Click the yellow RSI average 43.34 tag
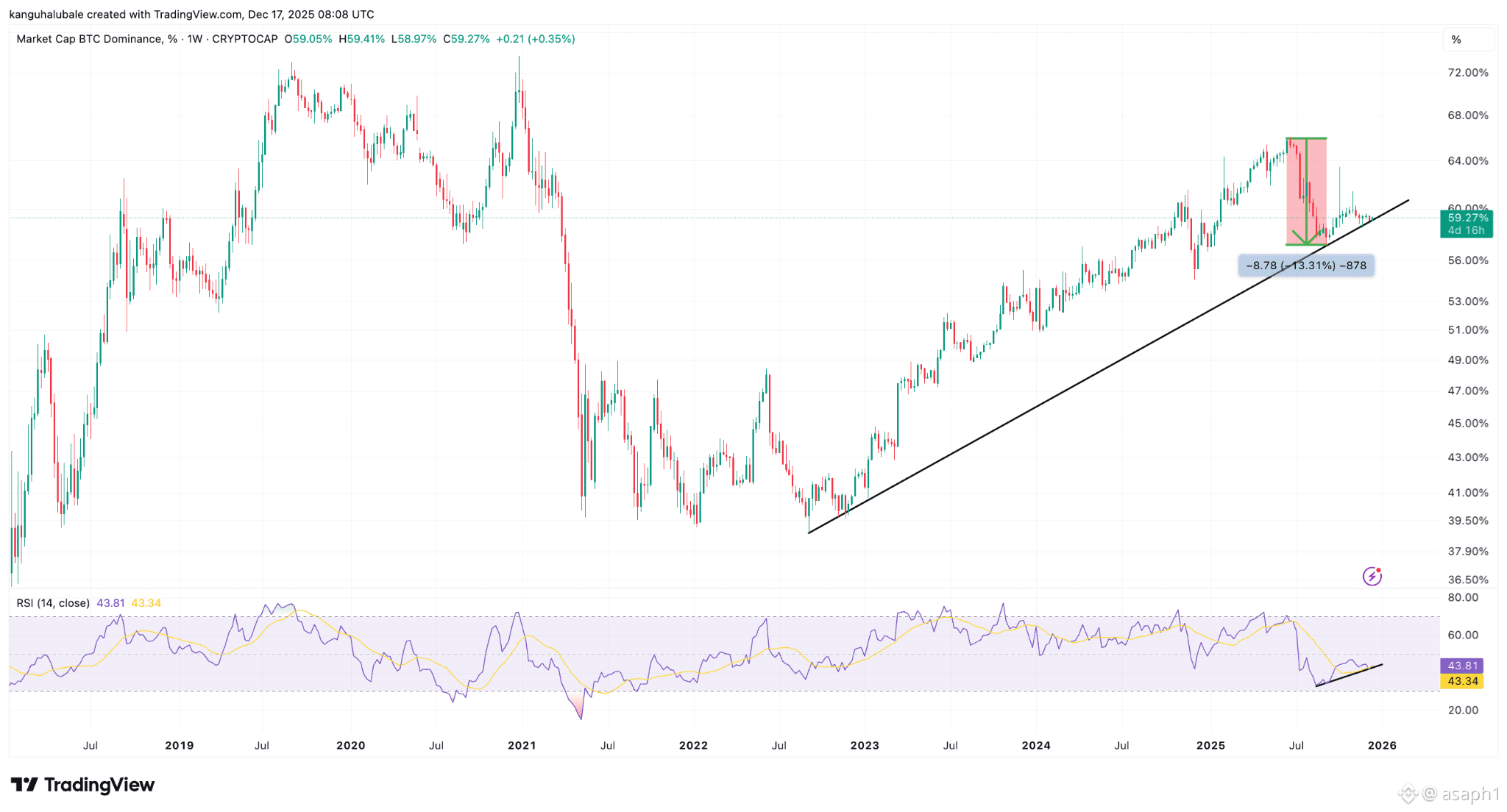The height and width of the screenshot is (812, 1507). [1462, 681]
